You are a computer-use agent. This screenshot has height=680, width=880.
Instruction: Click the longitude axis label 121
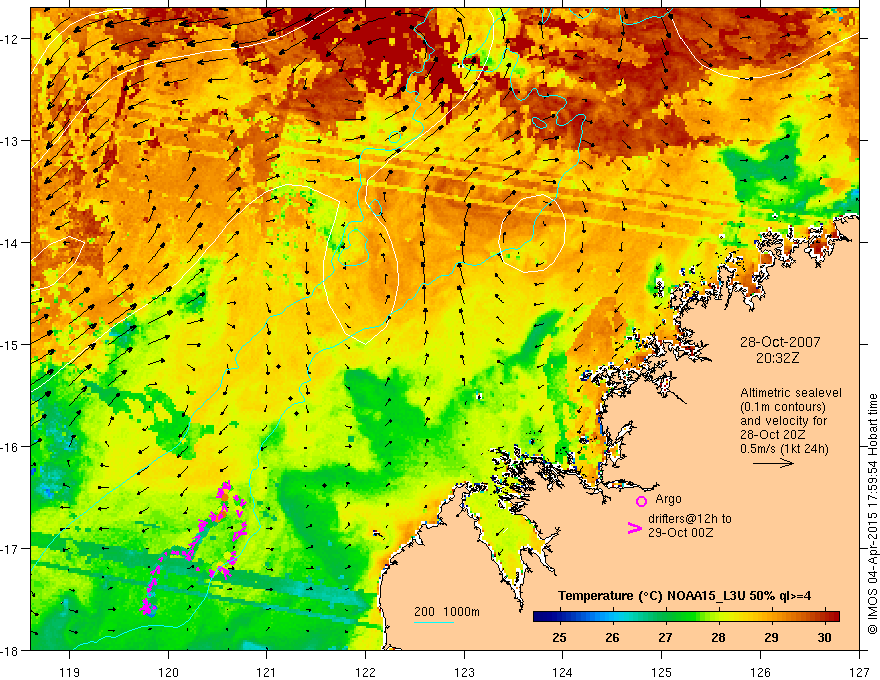(267, 672)
